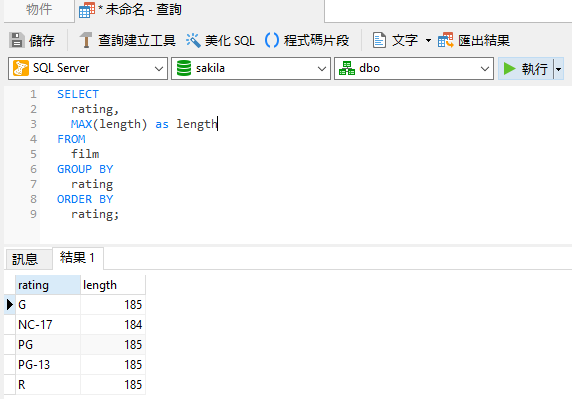Click the Beautify SQL wand icon
This screenshot has height=399, width=572.
coord(193,40)
